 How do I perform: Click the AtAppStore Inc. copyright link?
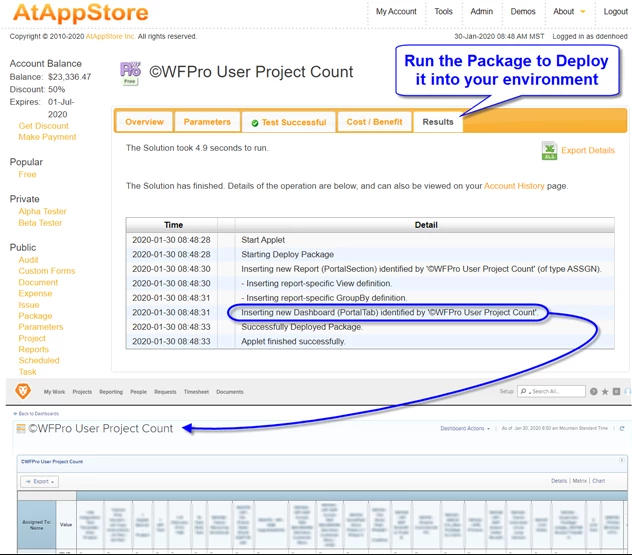click(x=110, y=36)
